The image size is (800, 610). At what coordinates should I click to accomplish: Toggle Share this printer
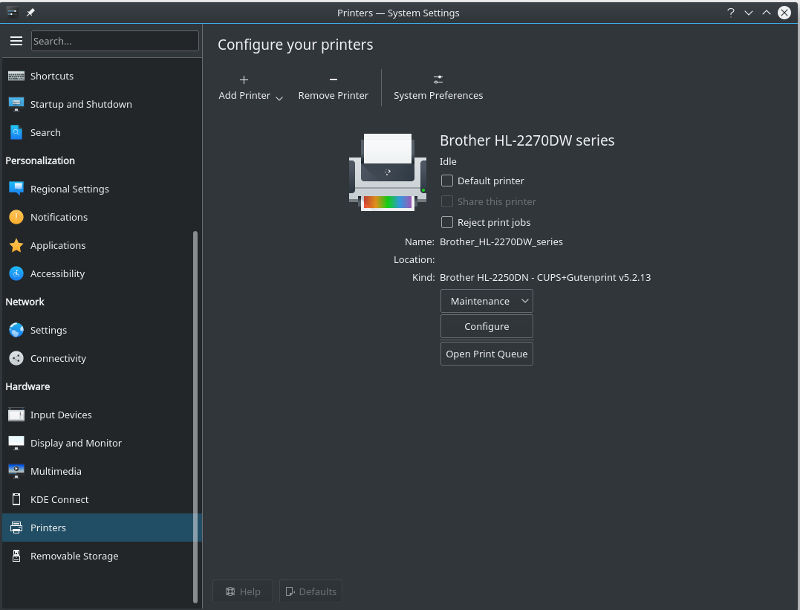coord(446,201)
